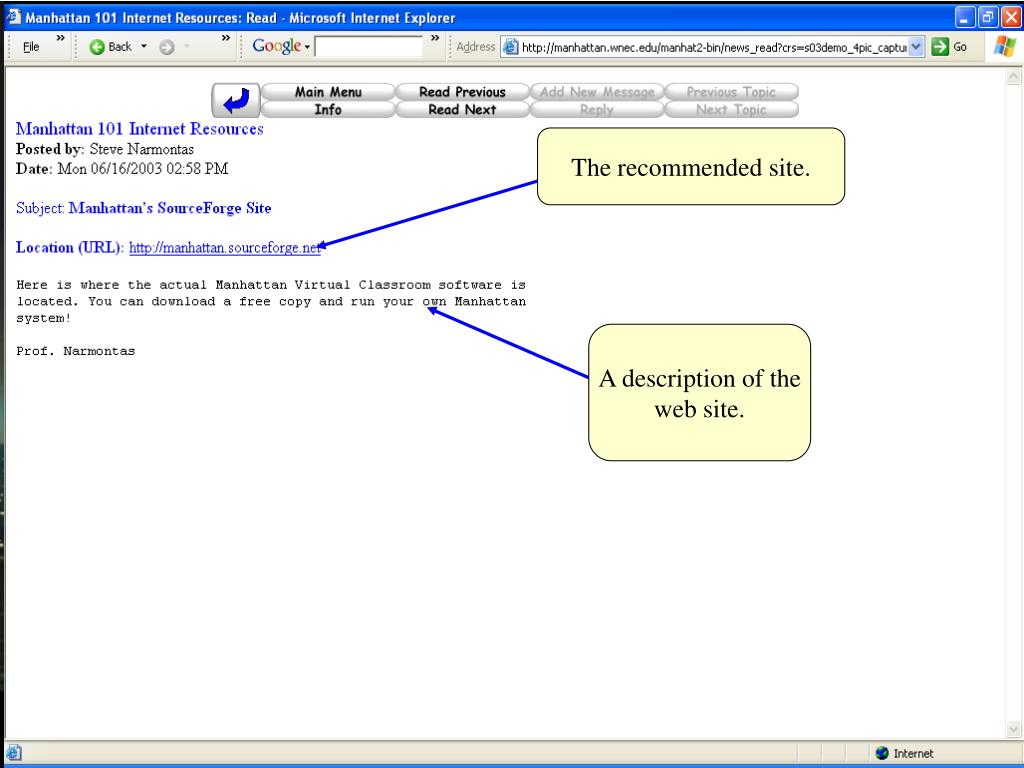
Task: Click the green Go arrow button
Action: click(x=940, y=47)
